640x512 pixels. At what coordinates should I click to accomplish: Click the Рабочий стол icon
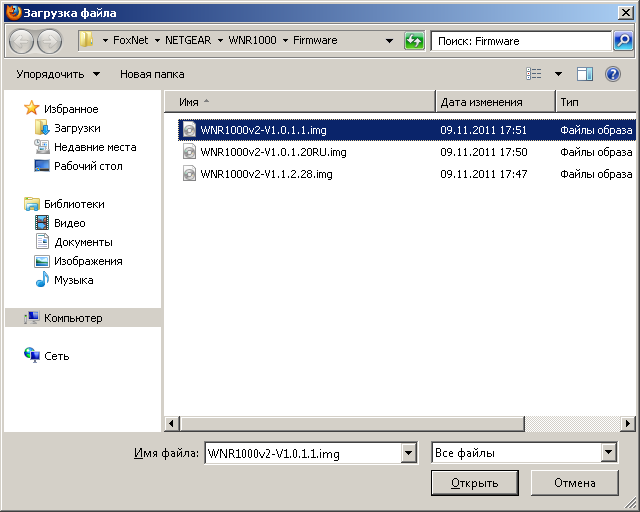(42, 166)
